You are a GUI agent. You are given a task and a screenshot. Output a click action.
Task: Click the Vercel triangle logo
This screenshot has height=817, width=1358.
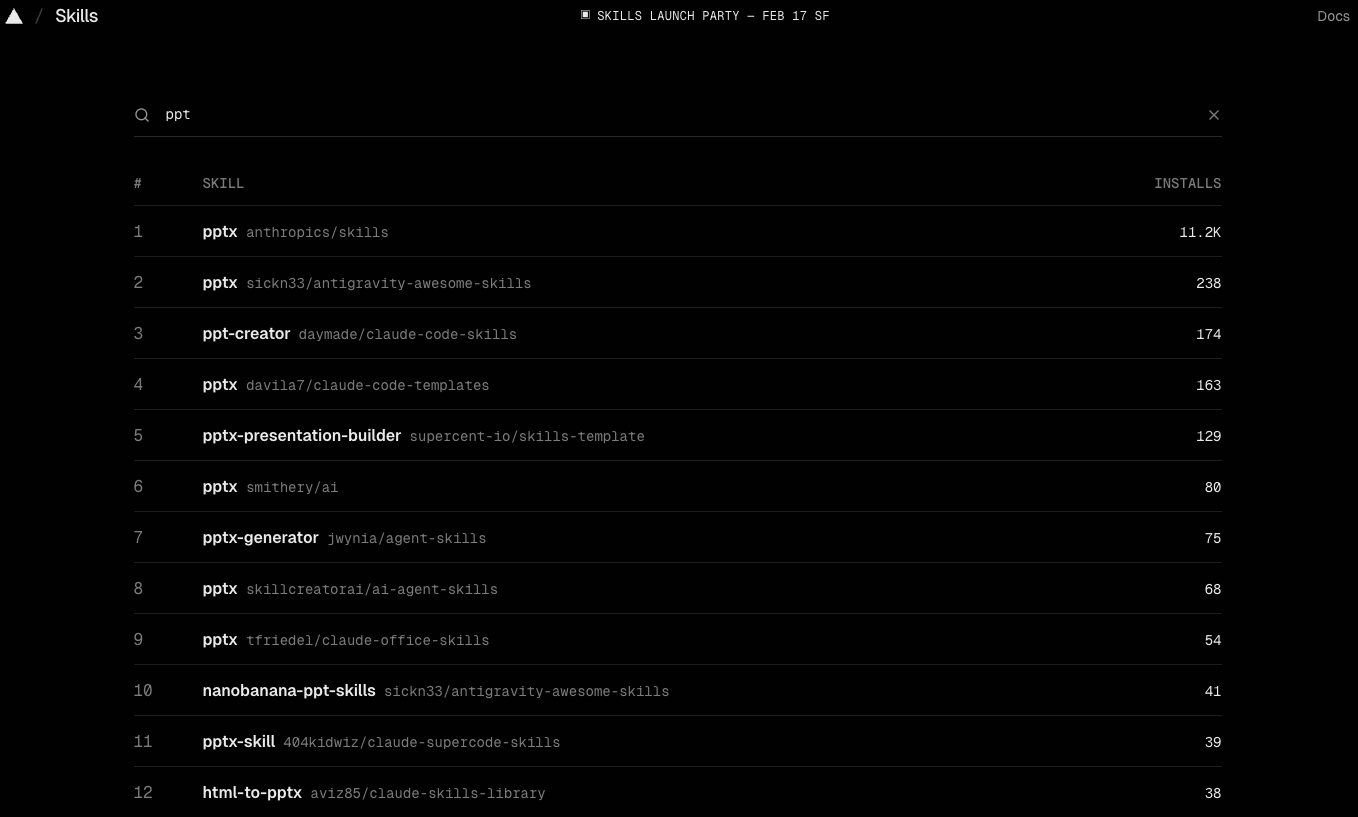click(14, 16)
